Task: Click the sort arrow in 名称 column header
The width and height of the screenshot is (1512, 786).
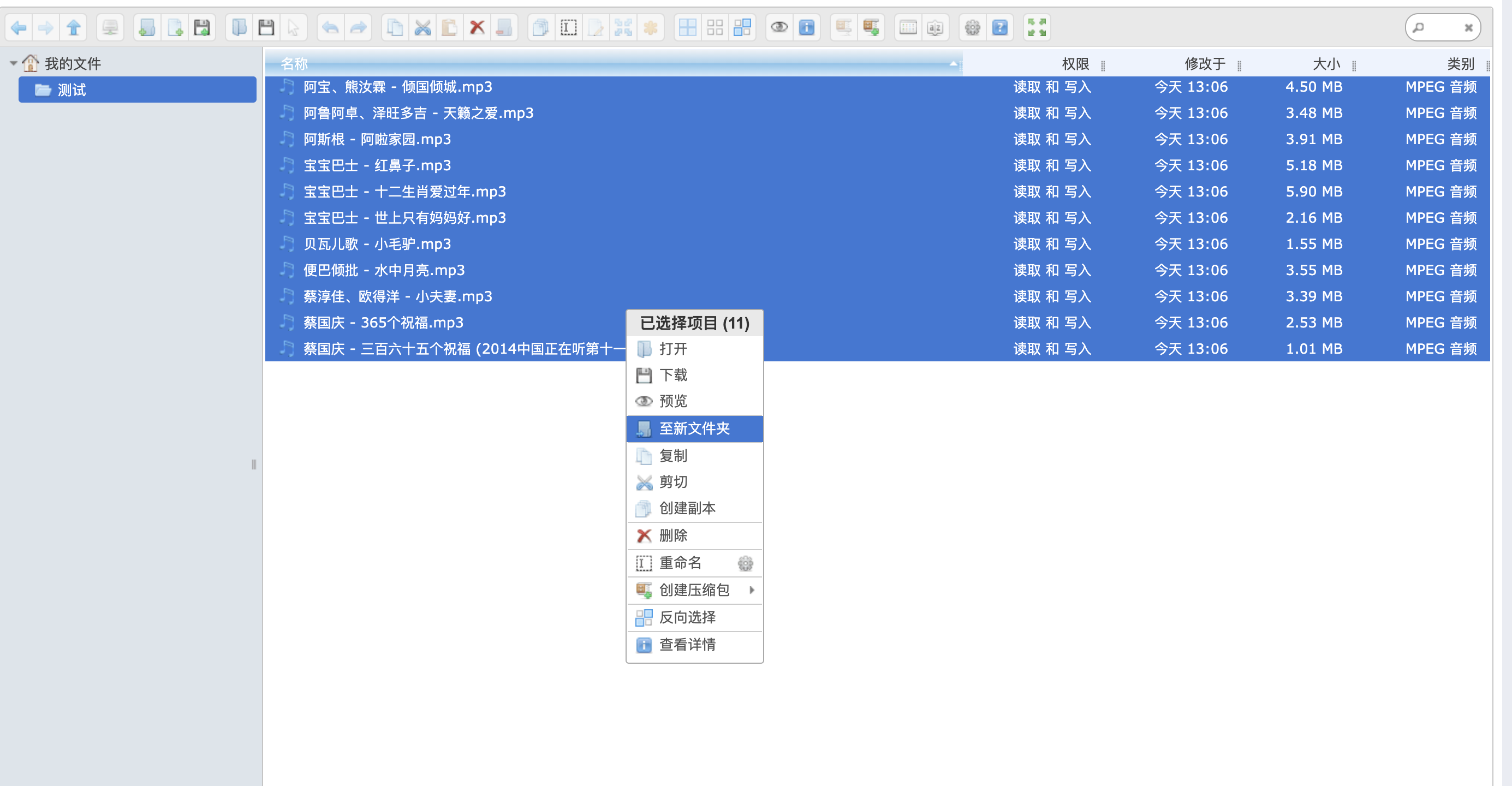Action: click(953, 63)
